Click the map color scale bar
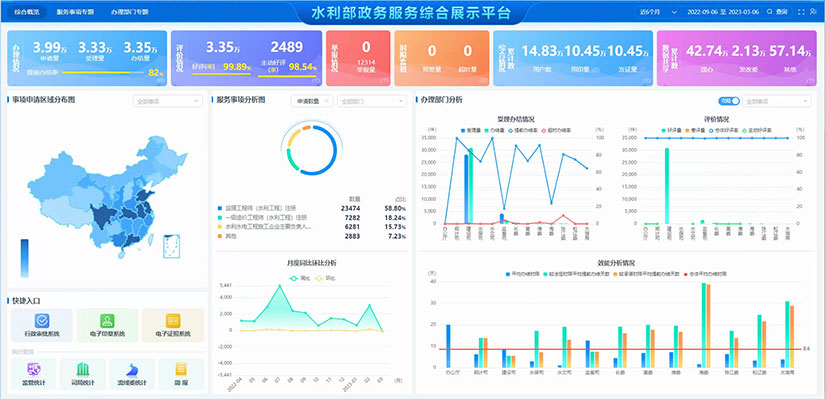This screenshot has width=826, height=400. (x=25, y=258)
